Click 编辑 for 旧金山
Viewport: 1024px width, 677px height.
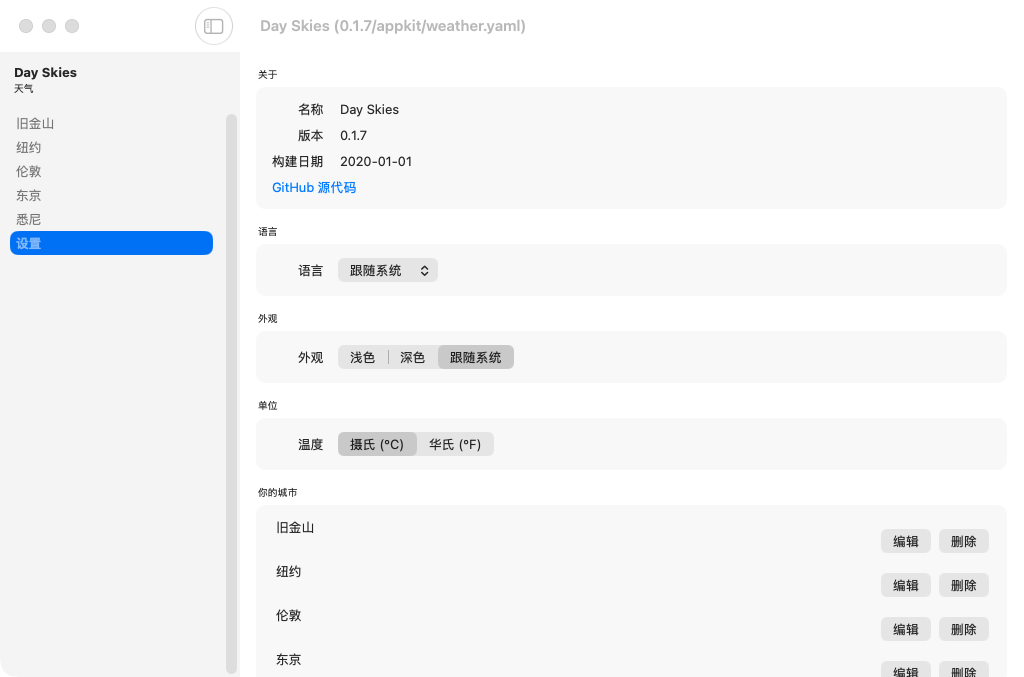pyautogui.click(x=906, y=541)
